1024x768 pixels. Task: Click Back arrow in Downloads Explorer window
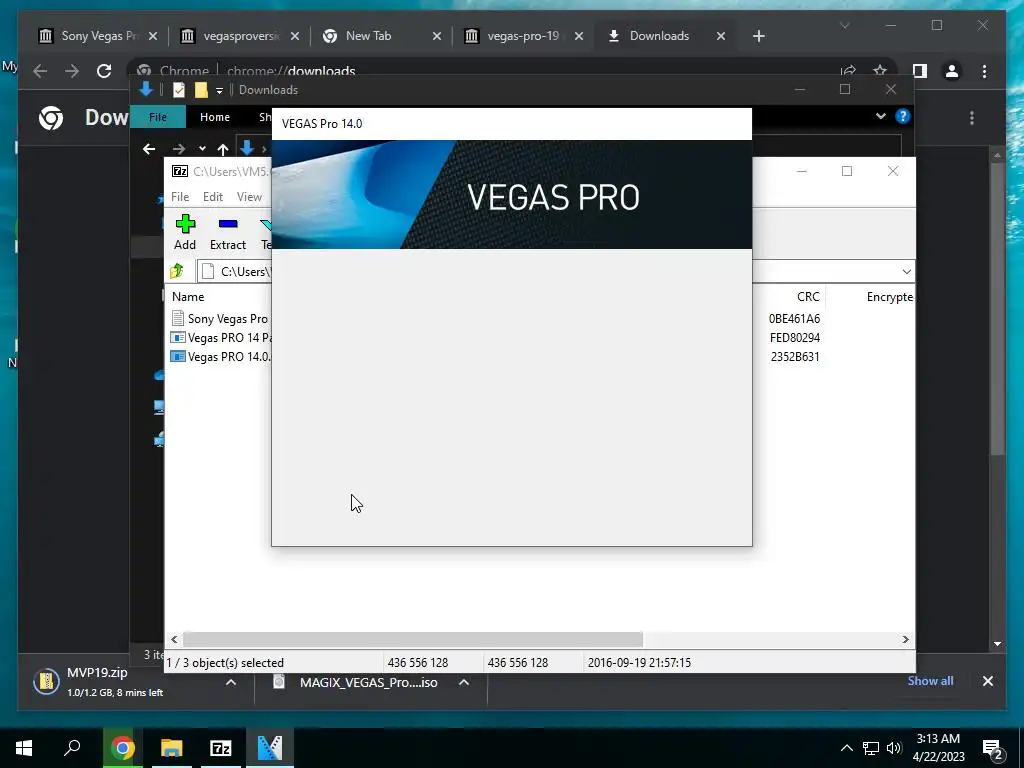(149, 149)
